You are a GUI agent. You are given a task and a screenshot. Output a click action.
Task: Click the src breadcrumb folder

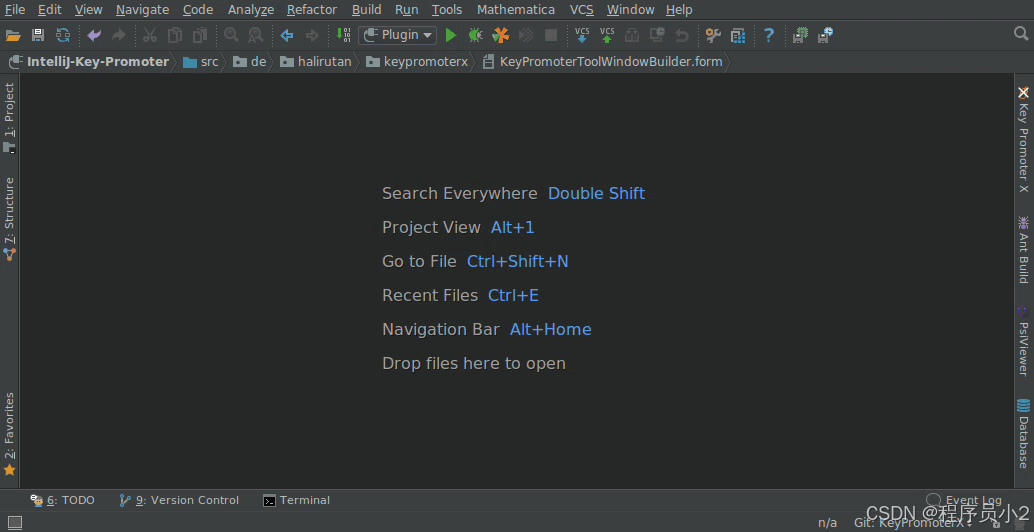(201, 62)
